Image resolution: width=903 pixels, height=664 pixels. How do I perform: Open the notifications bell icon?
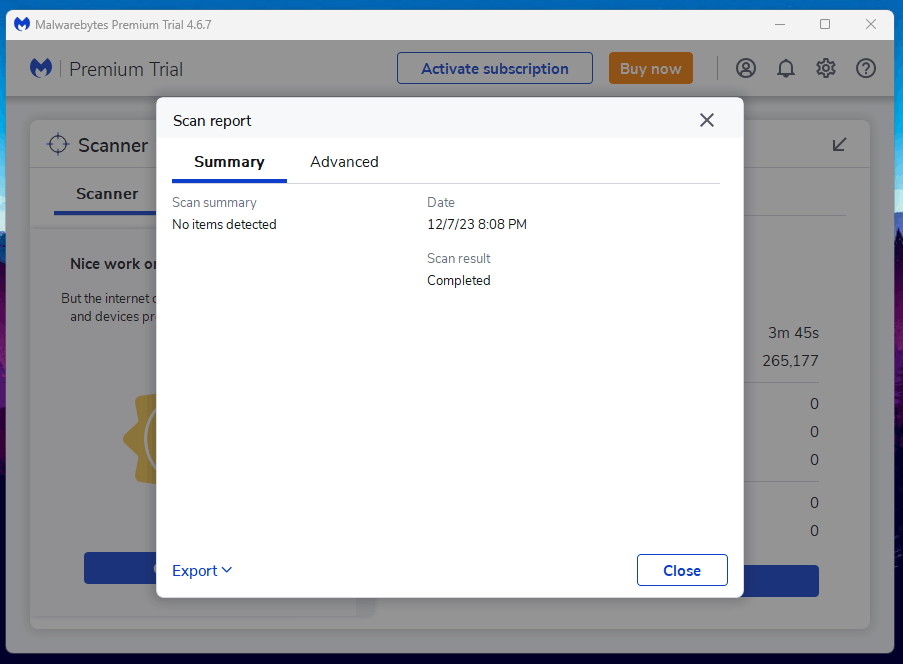point(786,68)
